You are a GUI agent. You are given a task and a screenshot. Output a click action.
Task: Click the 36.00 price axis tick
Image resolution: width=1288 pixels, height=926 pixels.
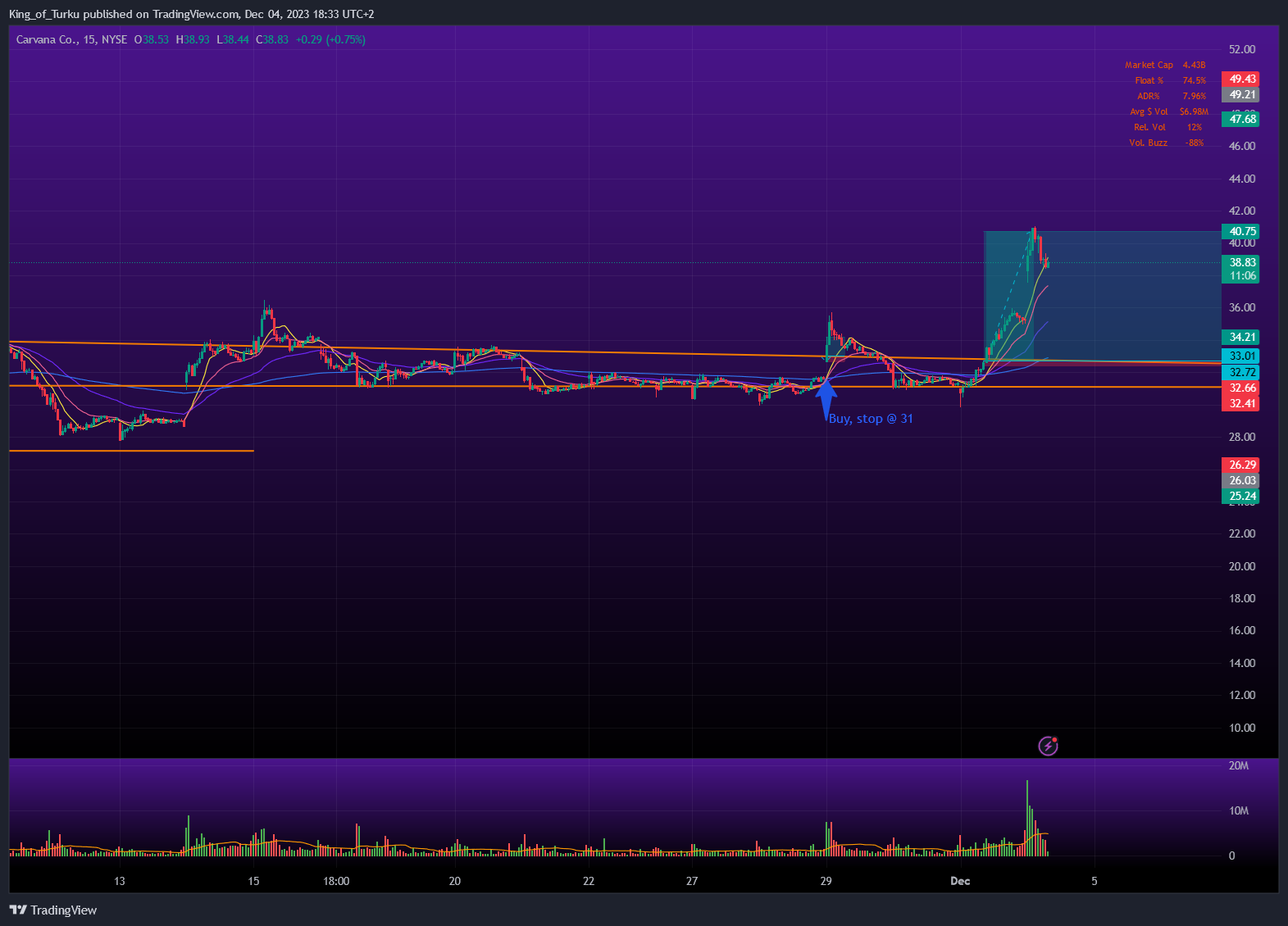point(1242,308)
